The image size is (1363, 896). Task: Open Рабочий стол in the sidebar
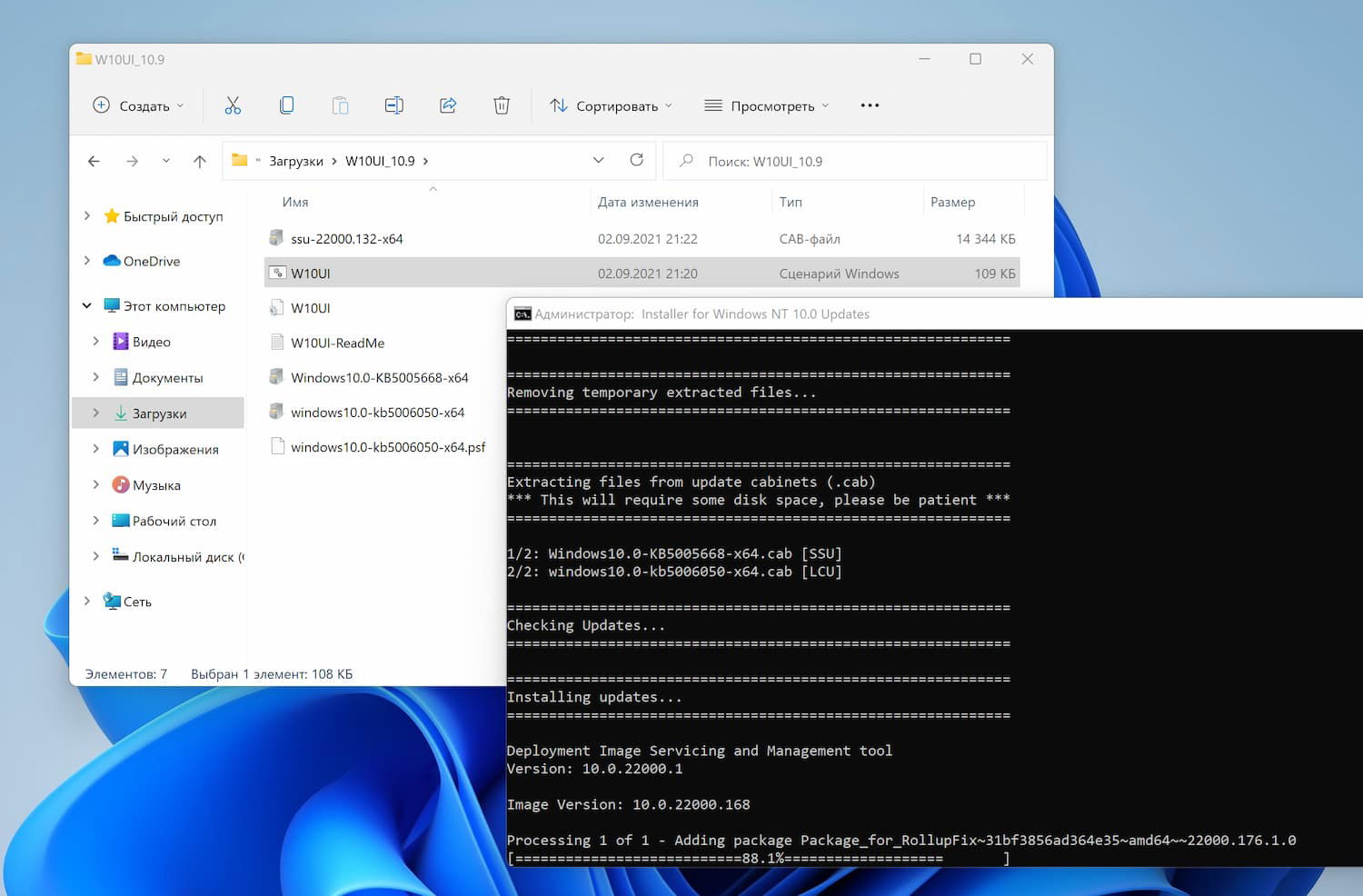(174, 521)
